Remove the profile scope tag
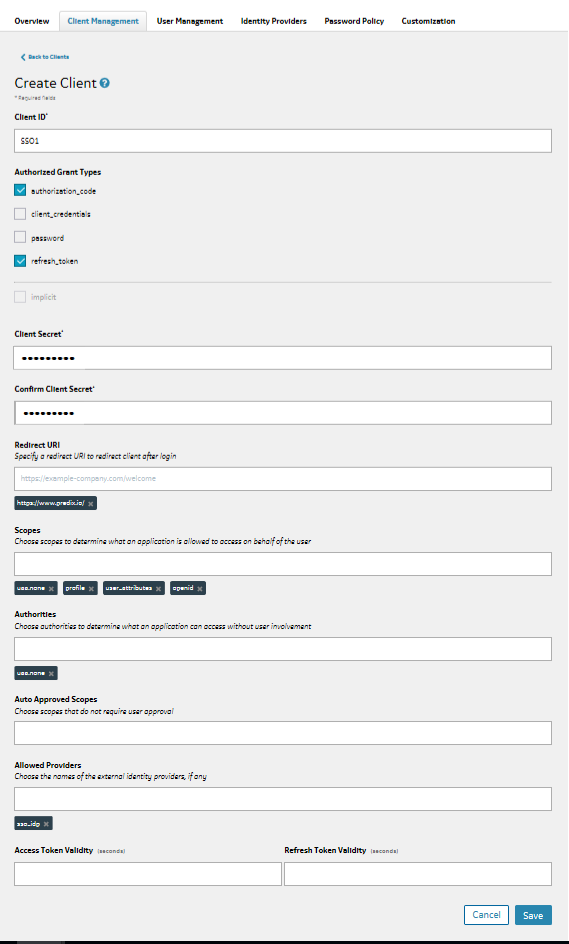Viewport: 569px width, 944px height. [92, 589]
